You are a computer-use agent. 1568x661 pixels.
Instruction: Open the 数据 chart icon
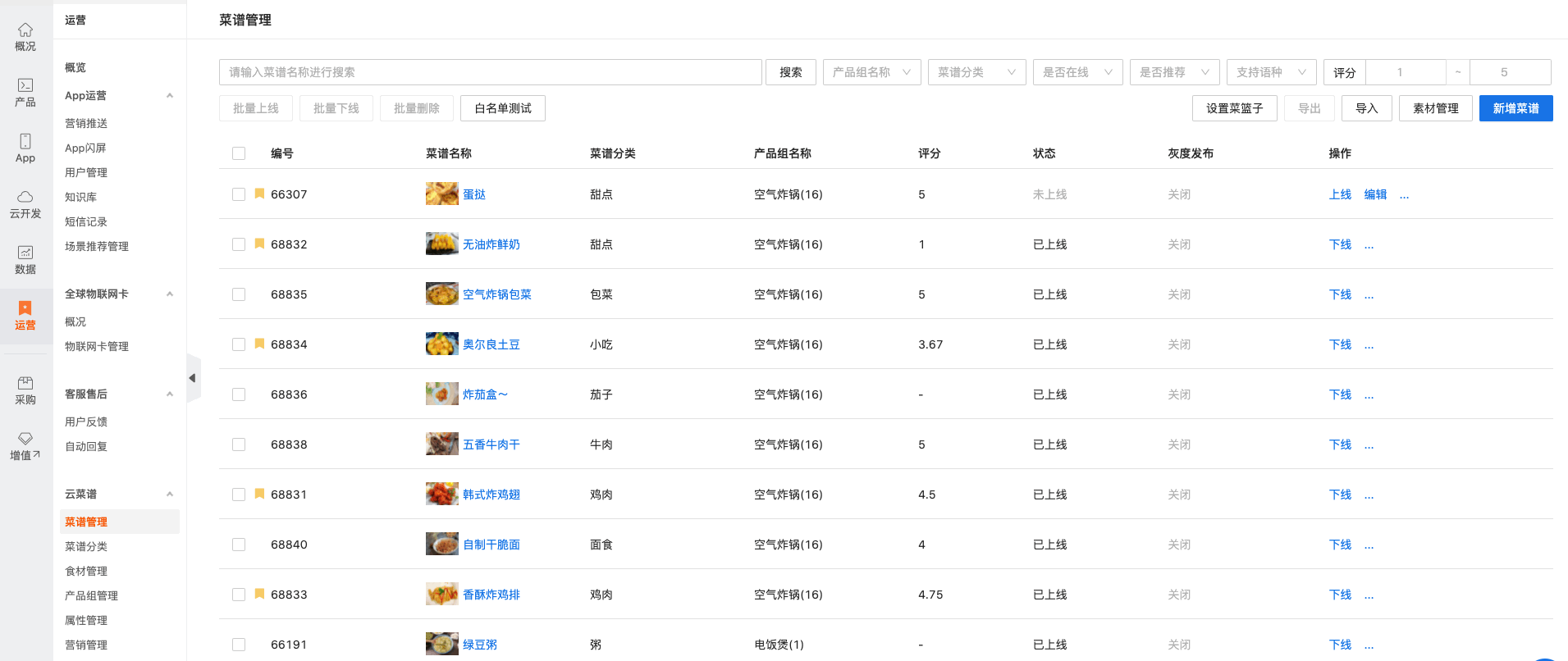pyautogui.click(x=25, y=260)
